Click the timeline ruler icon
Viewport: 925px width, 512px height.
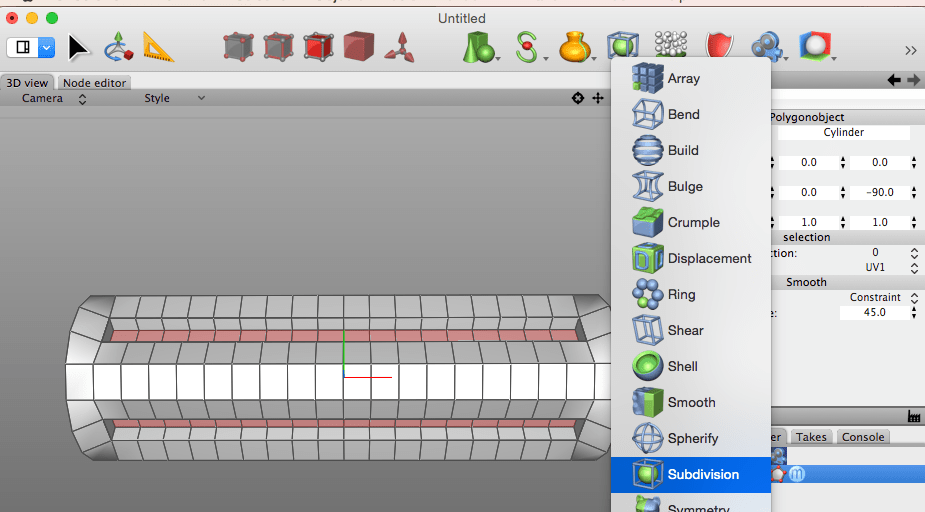[x=914, y=417]
